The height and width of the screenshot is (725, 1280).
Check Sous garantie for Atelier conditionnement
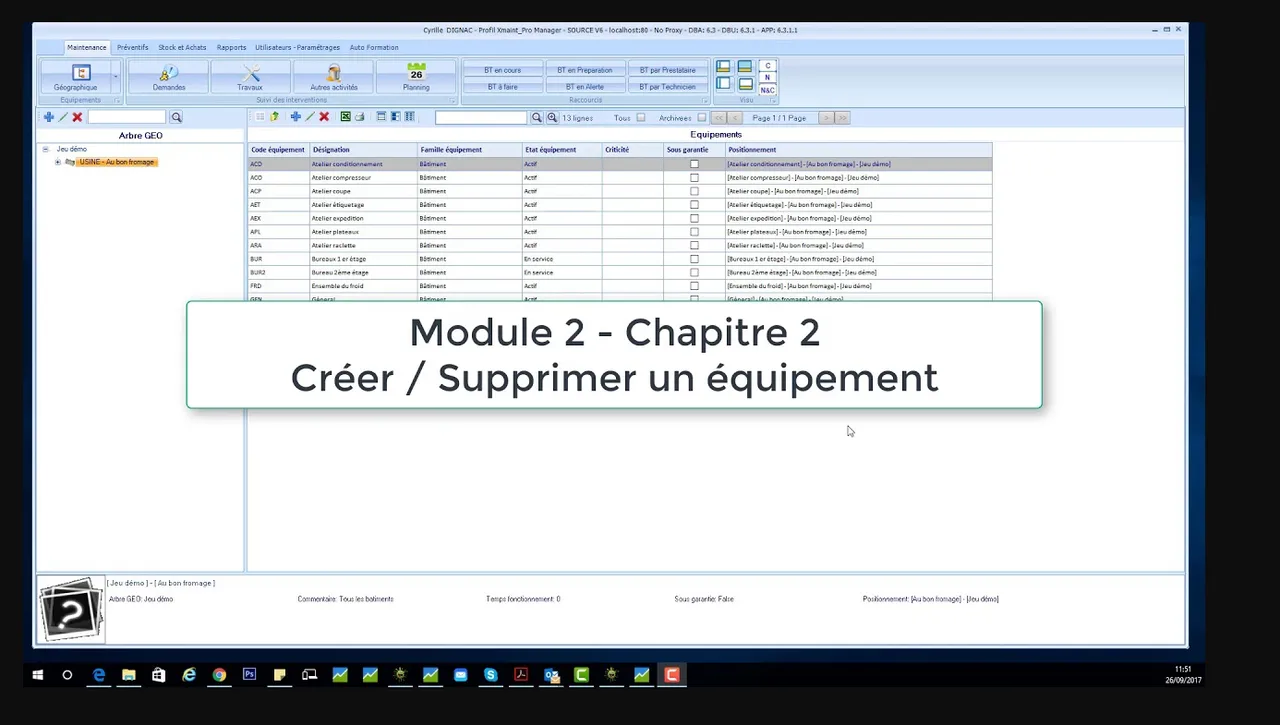(695, 164)
